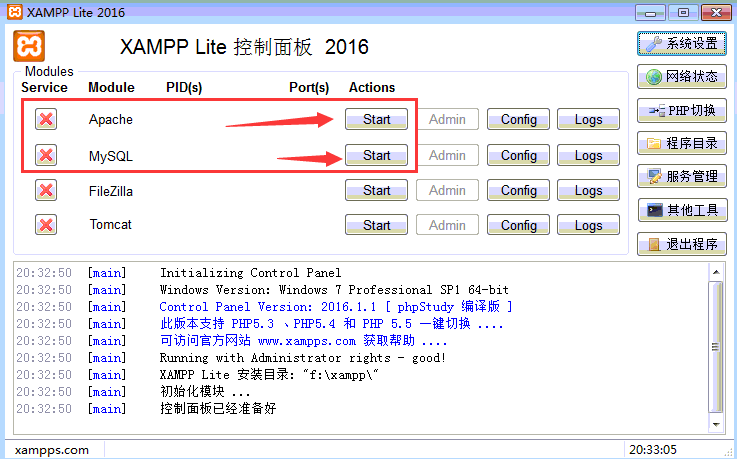Open 网络状态 network status

click(682, 76)
